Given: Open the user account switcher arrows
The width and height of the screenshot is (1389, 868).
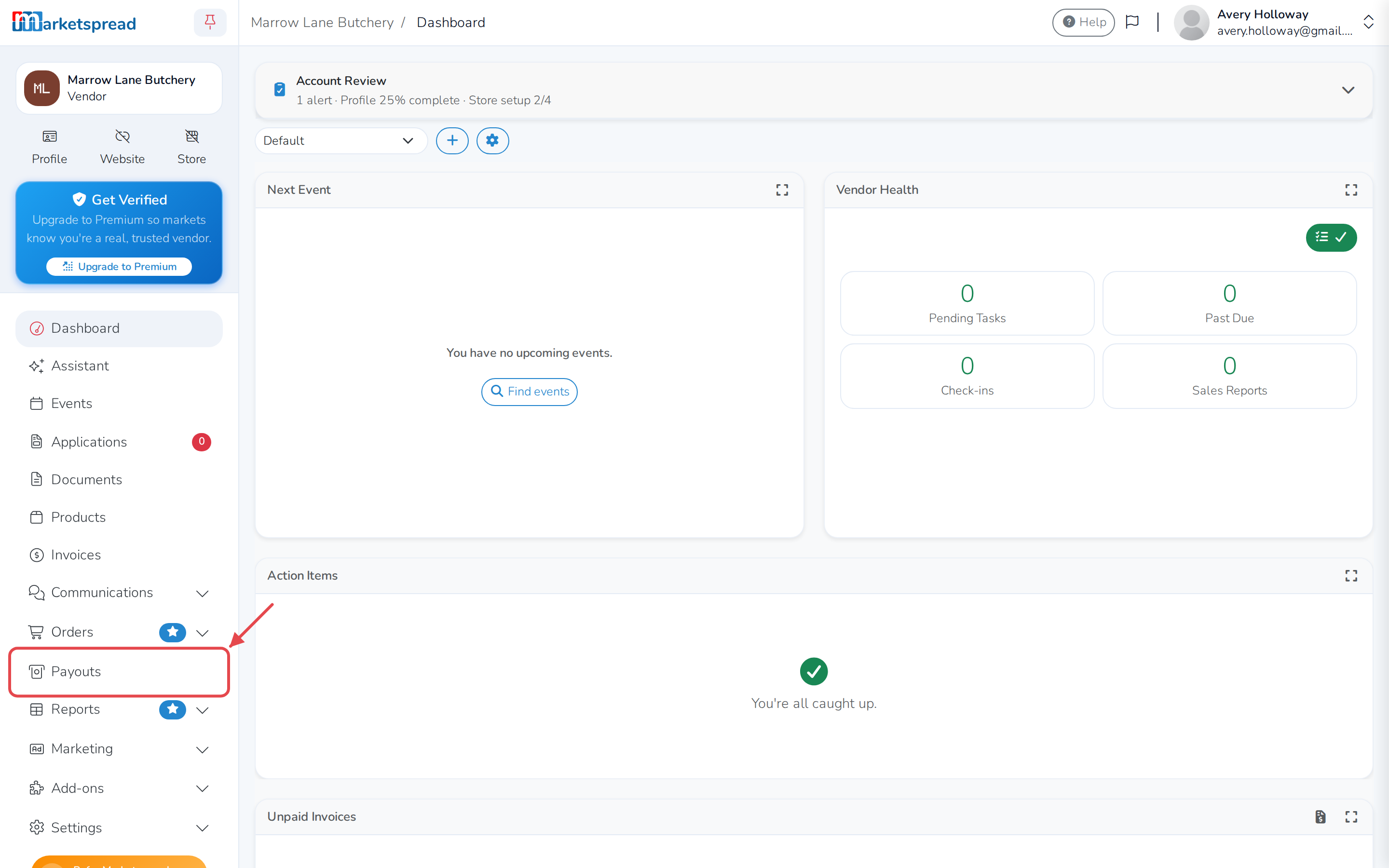Looking at the screenshot, I should (1368, 22).
